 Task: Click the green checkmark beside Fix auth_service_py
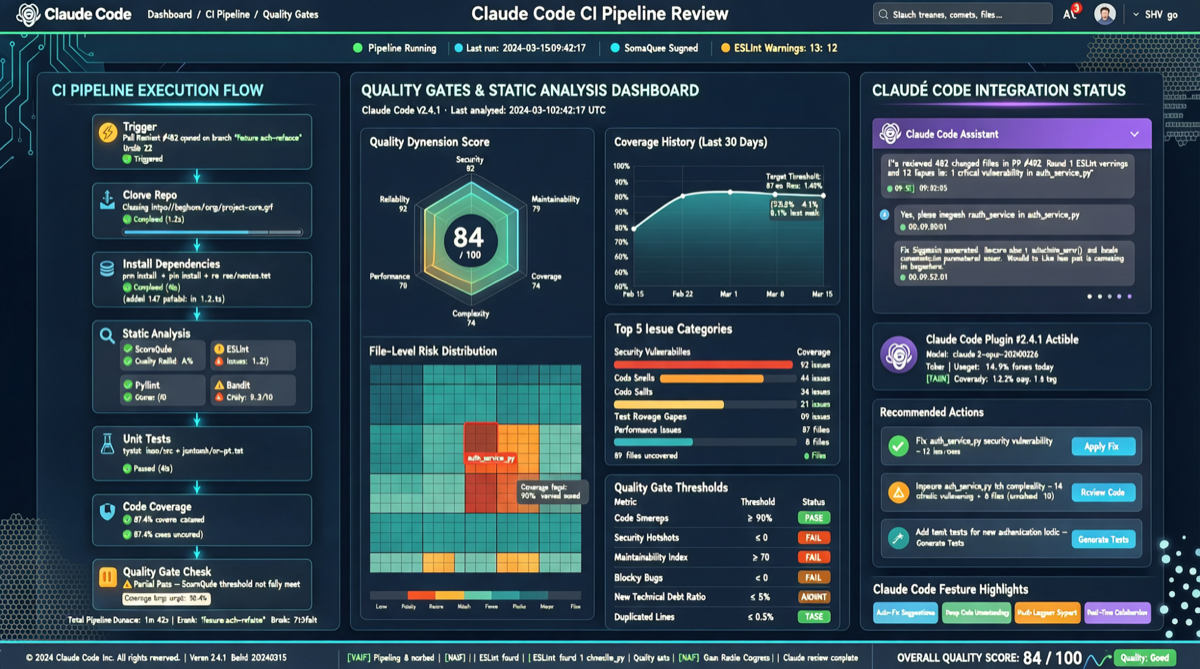click(898, 446)
